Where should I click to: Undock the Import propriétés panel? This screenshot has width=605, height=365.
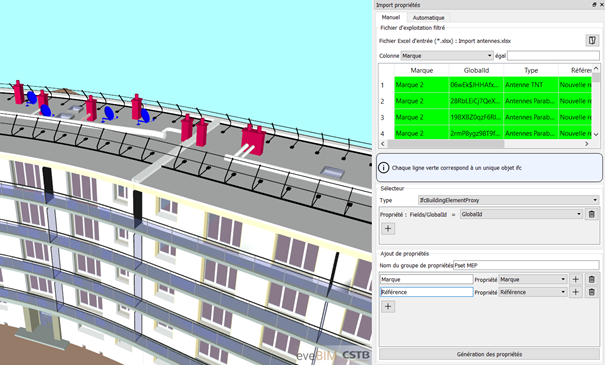(594, 5)
